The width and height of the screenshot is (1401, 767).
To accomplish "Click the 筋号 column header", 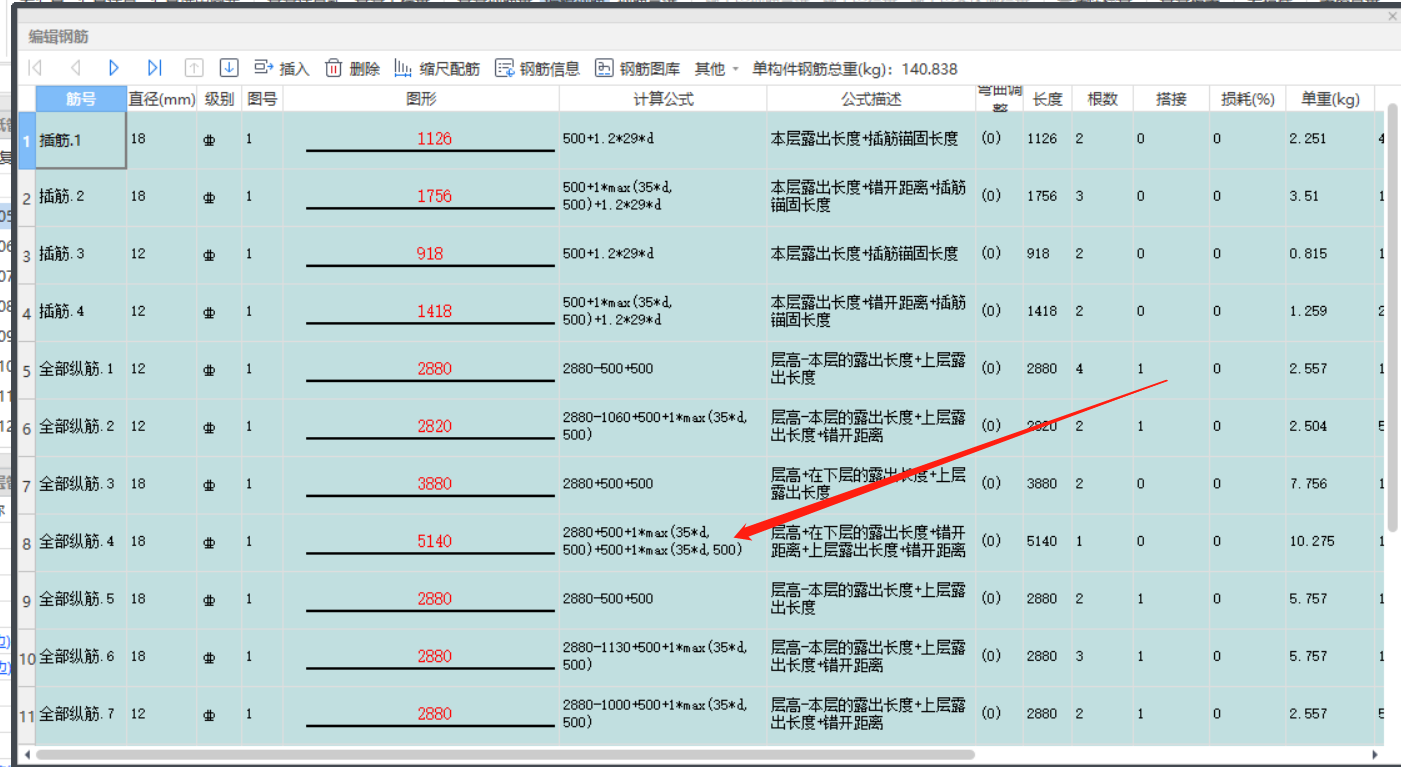I will click(x=81, y=98).
